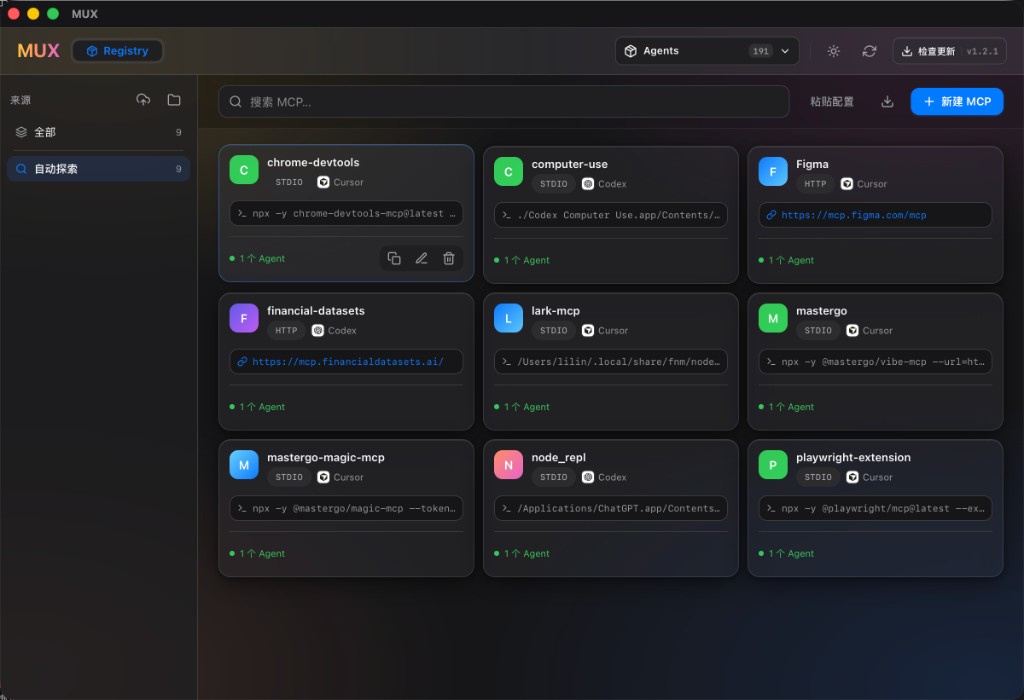Screen dimensions: 1024x700
Task: Click the cloud upload icon in sidebar
Action: (x=143, y=100)
